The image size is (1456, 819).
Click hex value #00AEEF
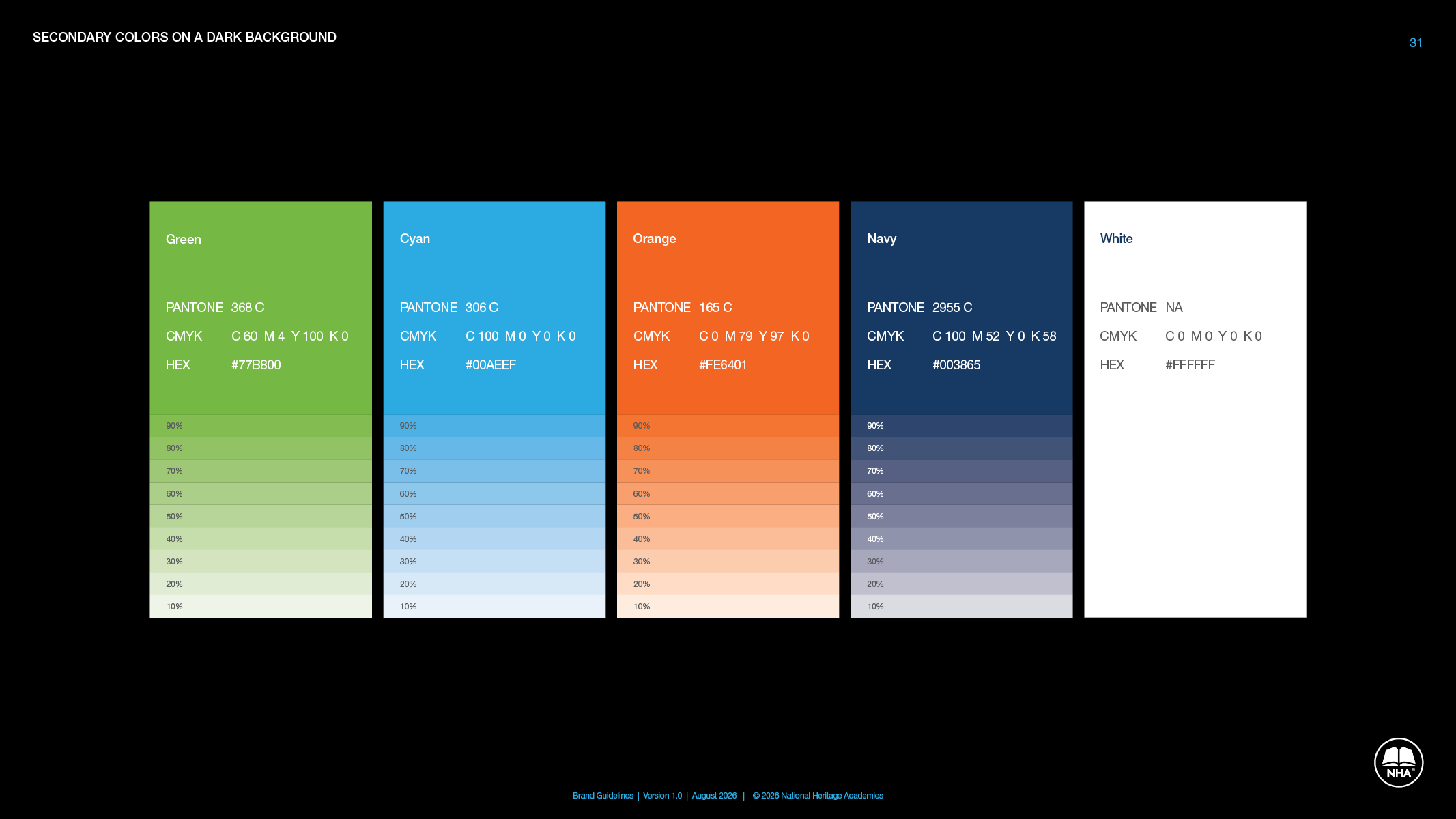[490, 365]
